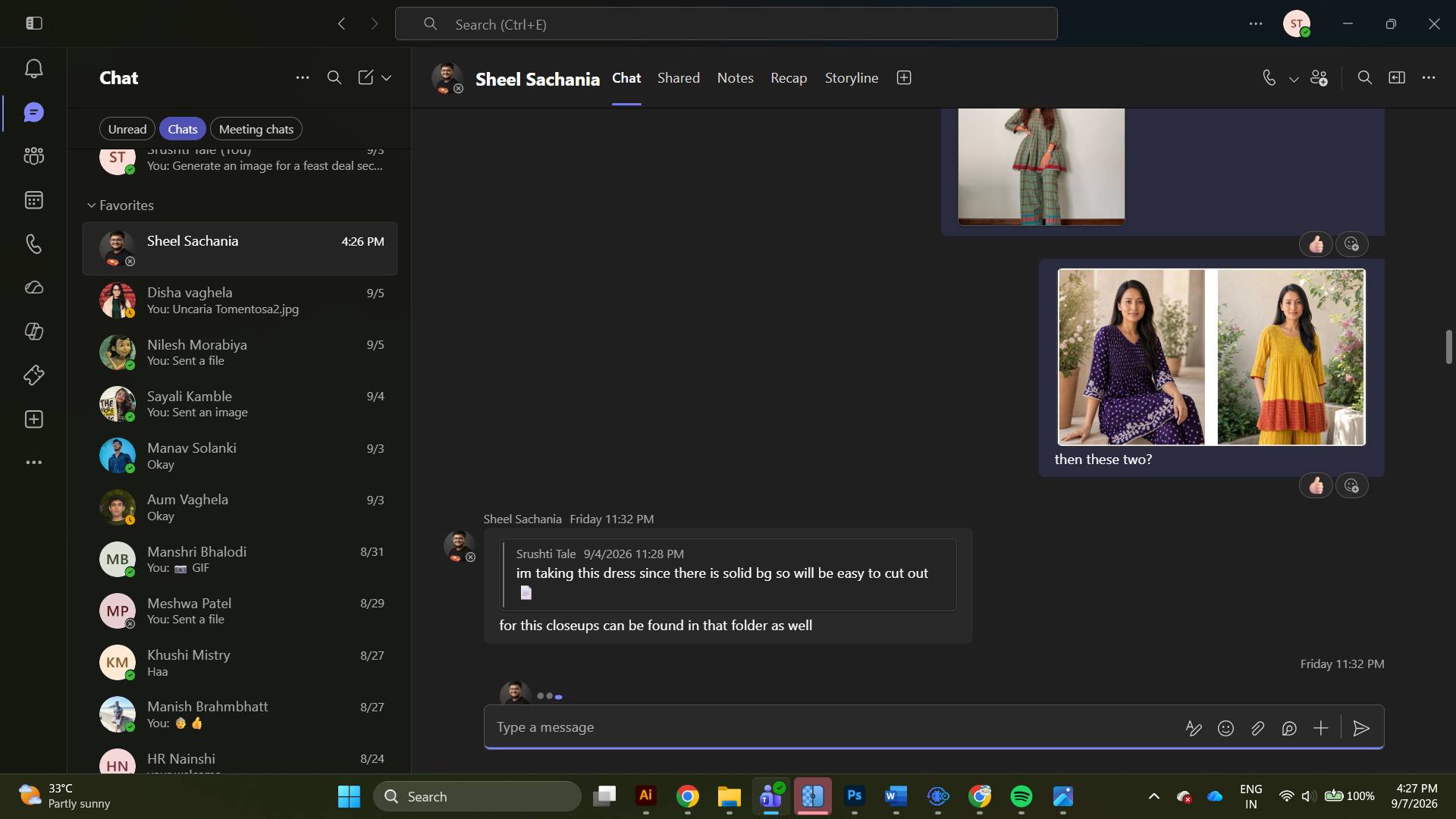1456x819 pixels.
Task: Attach a file using the paperclip icon
Action: tap(1257, 729)
